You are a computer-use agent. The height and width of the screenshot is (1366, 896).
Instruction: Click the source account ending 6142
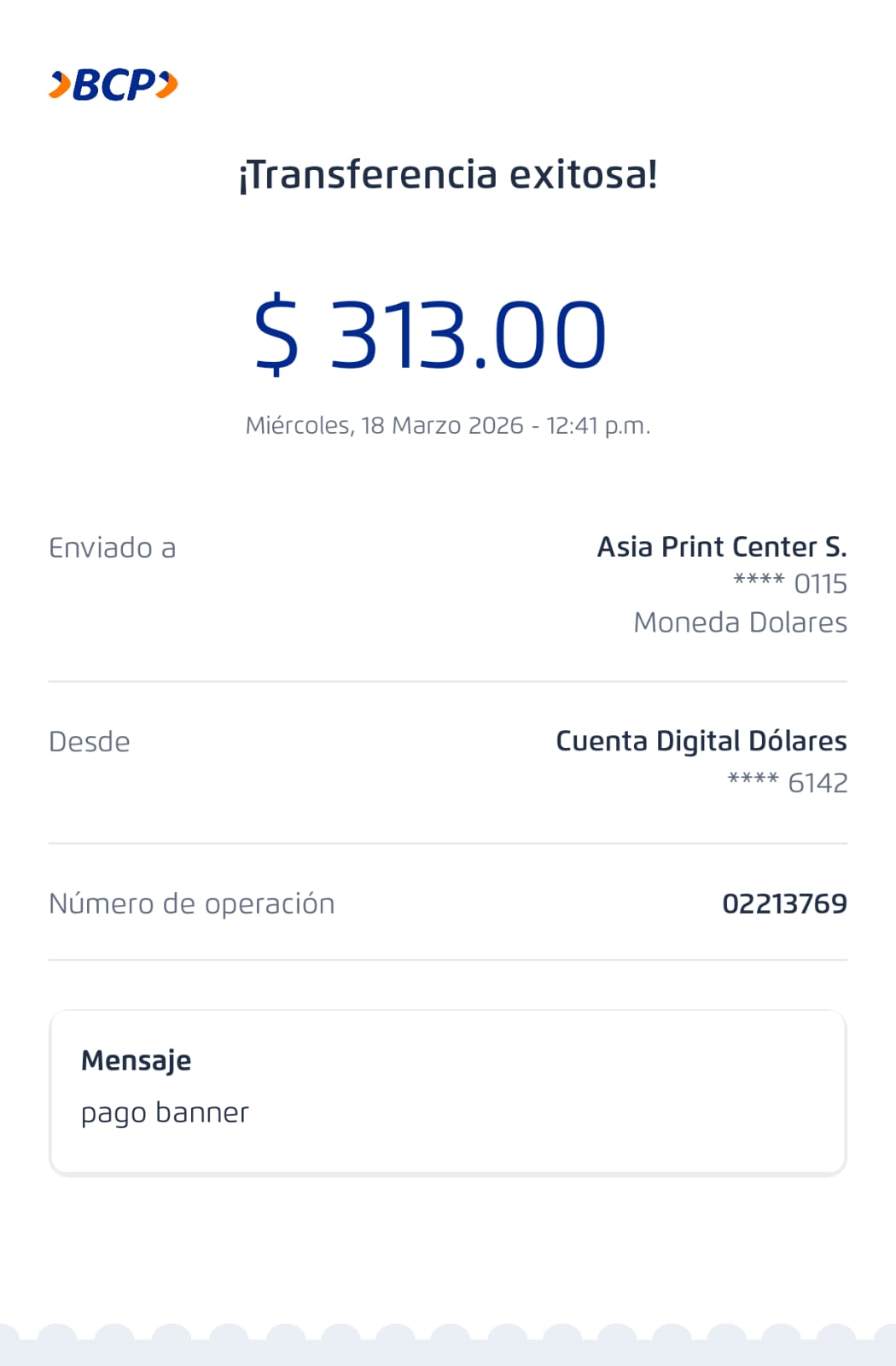(x=788, y=782)
